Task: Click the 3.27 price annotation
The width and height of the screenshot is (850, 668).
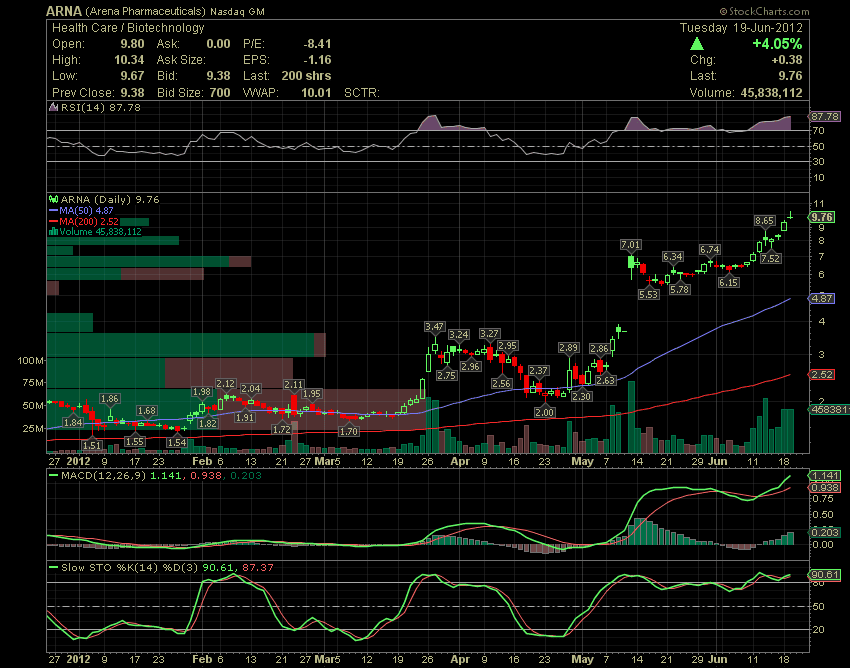Action: pos(490,334)
